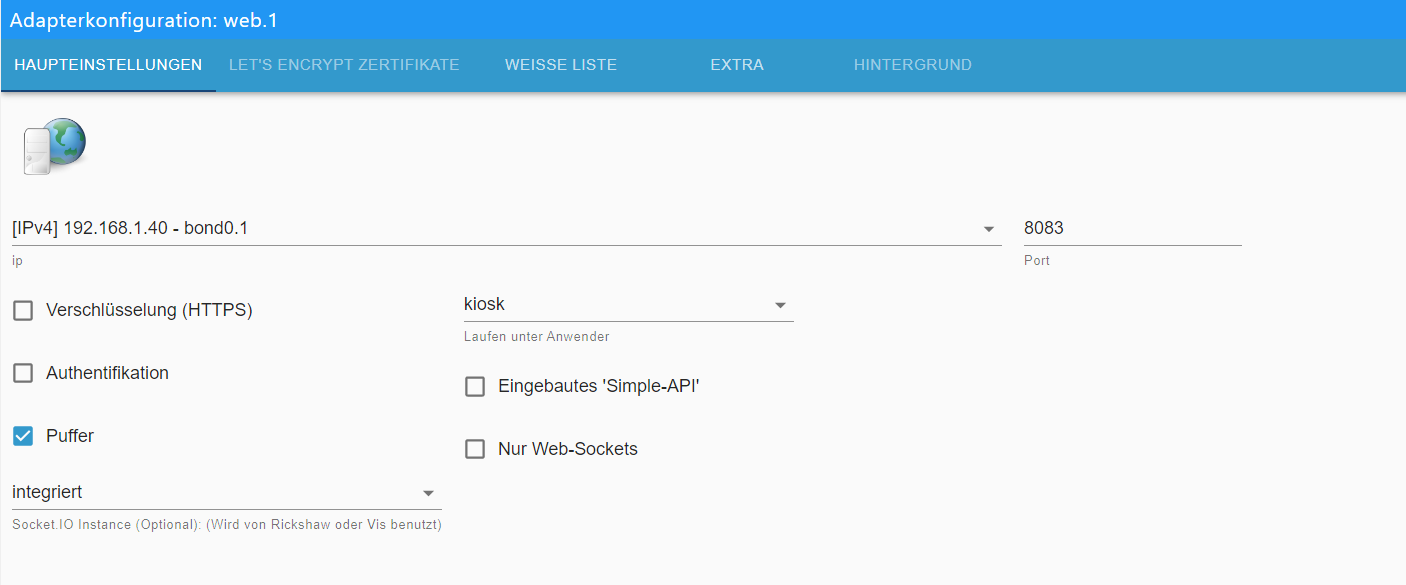The image size is (1406, 585).
Task: Click the Puffer label text
Action: [70, 437]
